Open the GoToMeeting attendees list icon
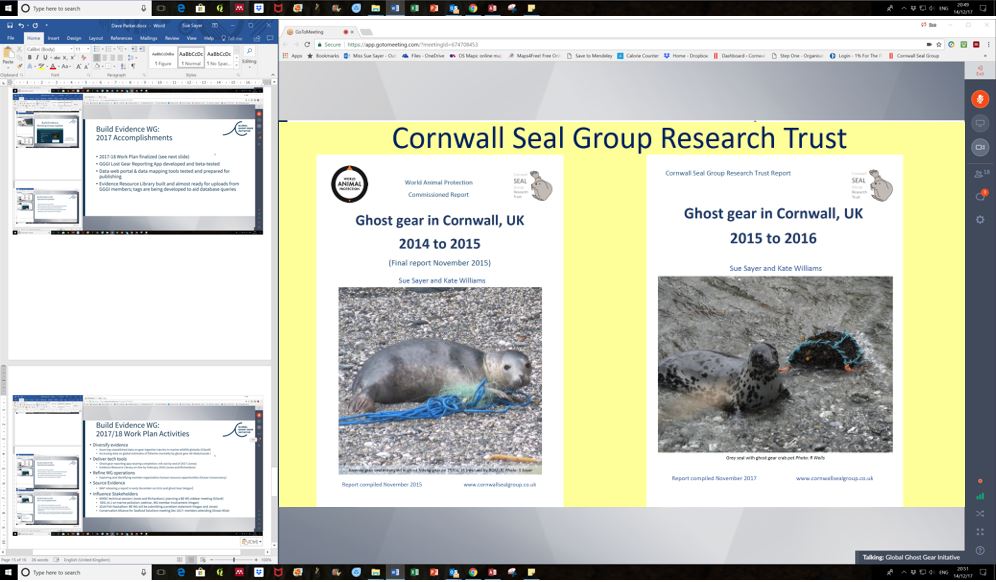 tap(980, 173)
